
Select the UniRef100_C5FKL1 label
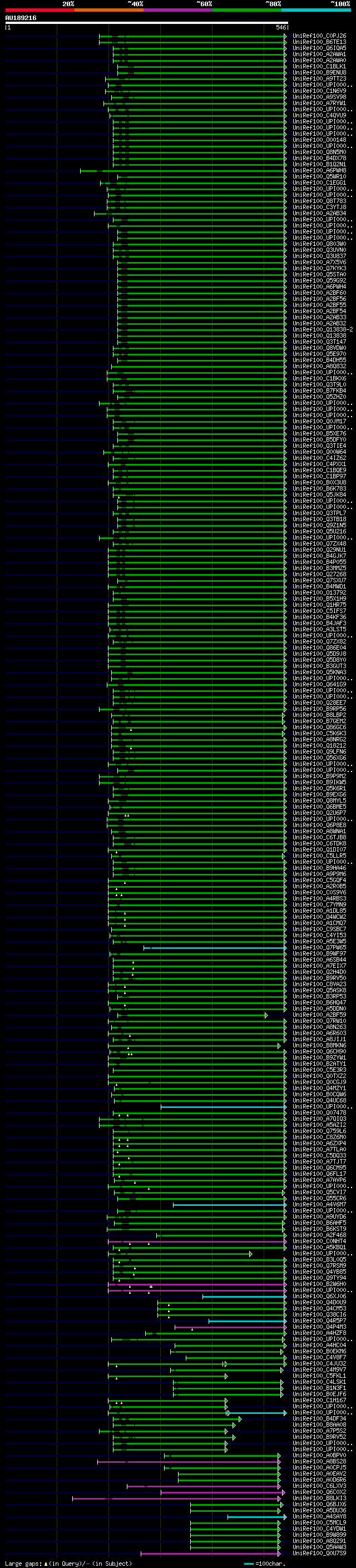pyautogui.click(x=319, y=1376)
